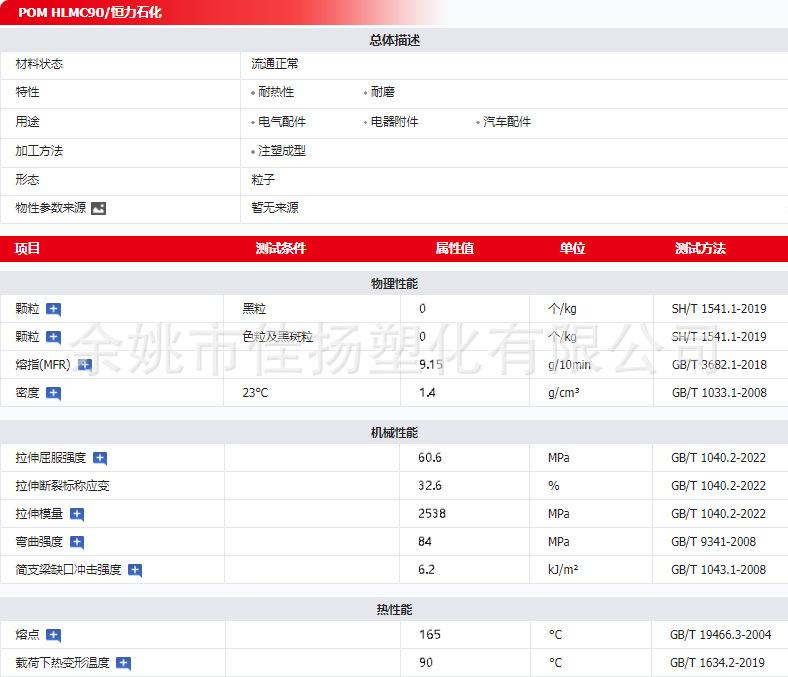Click the 电器附件 usage item
Image resolution: width=788 pixels, height=677 pixels.
coord(395,122)
